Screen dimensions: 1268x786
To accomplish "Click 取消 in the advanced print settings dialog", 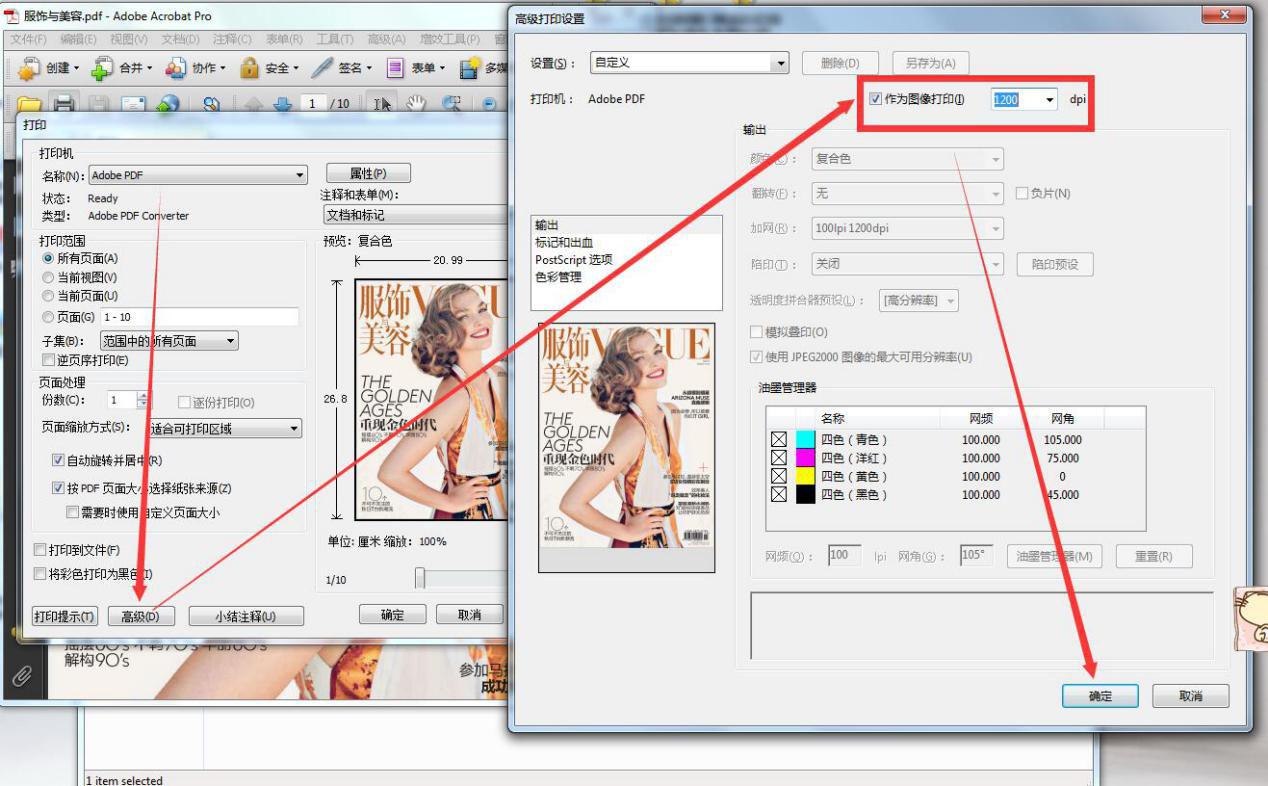I will point(1190,696).
